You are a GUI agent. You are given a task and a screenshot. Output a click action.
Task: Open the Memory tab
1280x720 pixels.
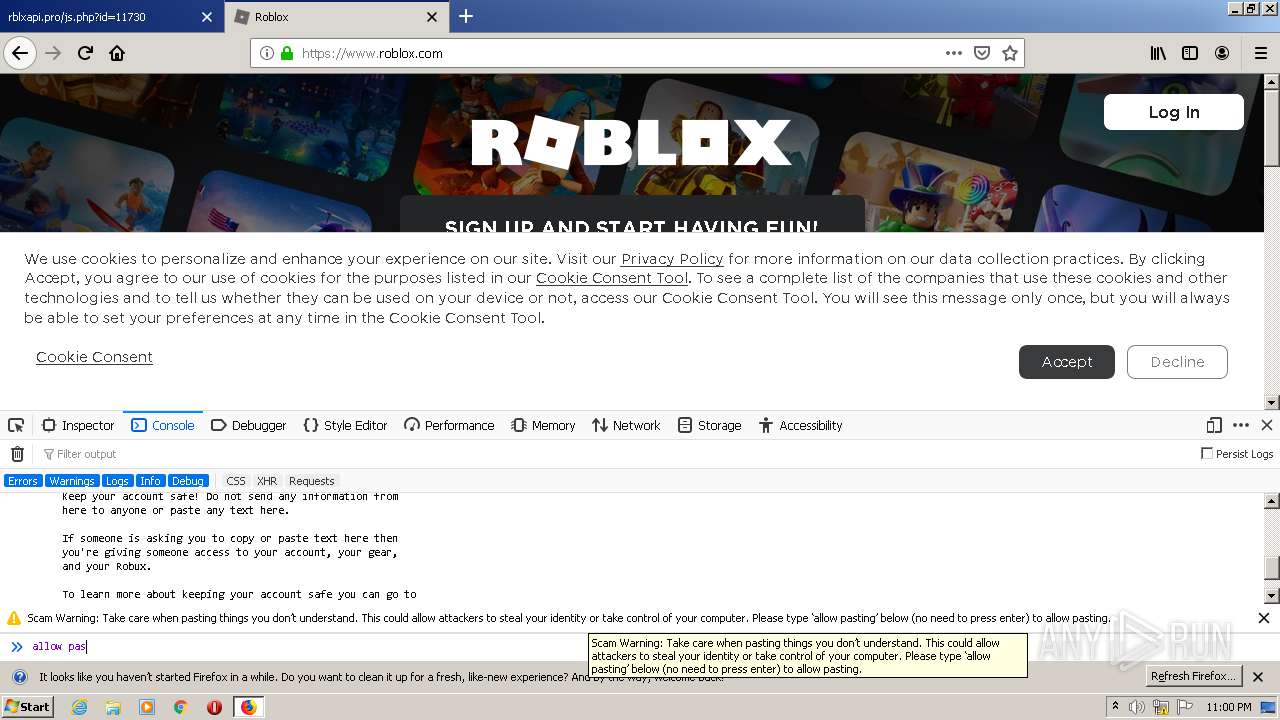pyautogui.click(x=543, y=425)
